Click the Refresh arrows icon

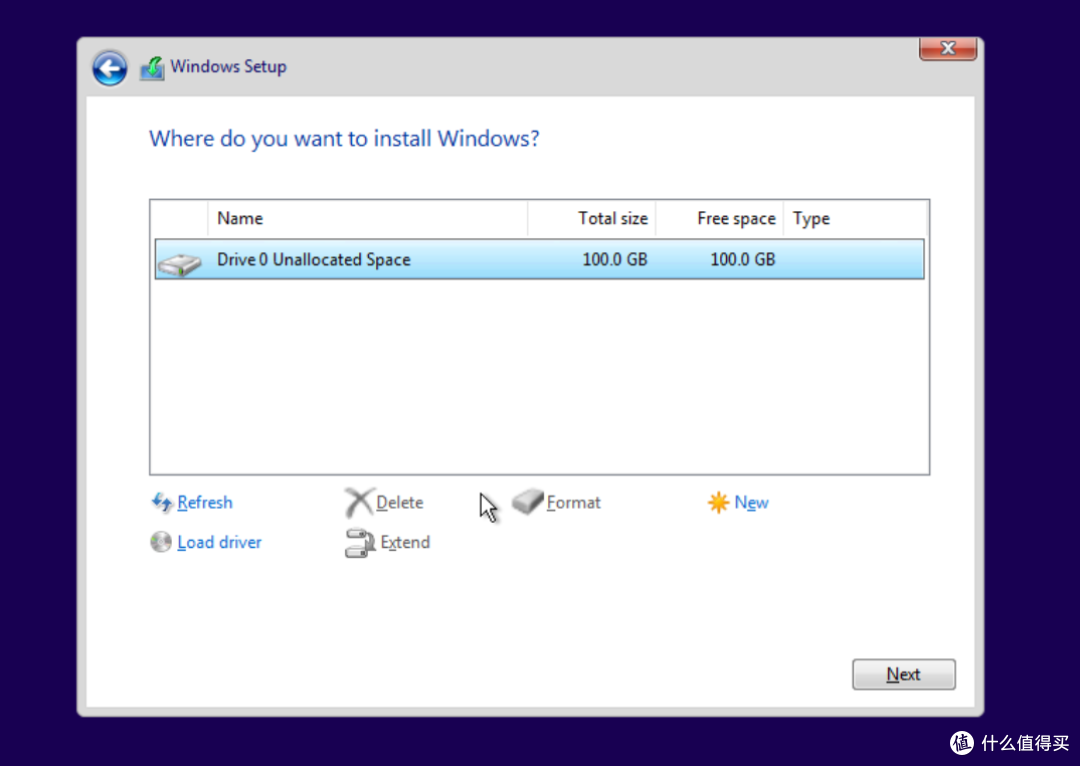click(x=162, y=503)
